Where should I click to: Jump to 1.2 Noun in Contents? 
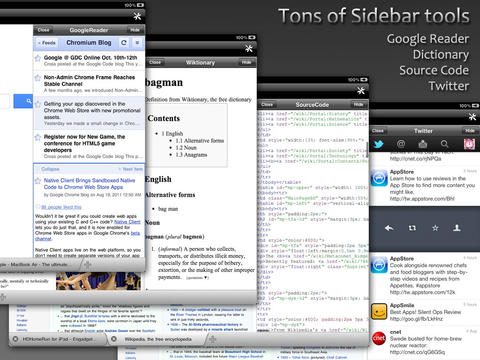(x=186, y=148)
